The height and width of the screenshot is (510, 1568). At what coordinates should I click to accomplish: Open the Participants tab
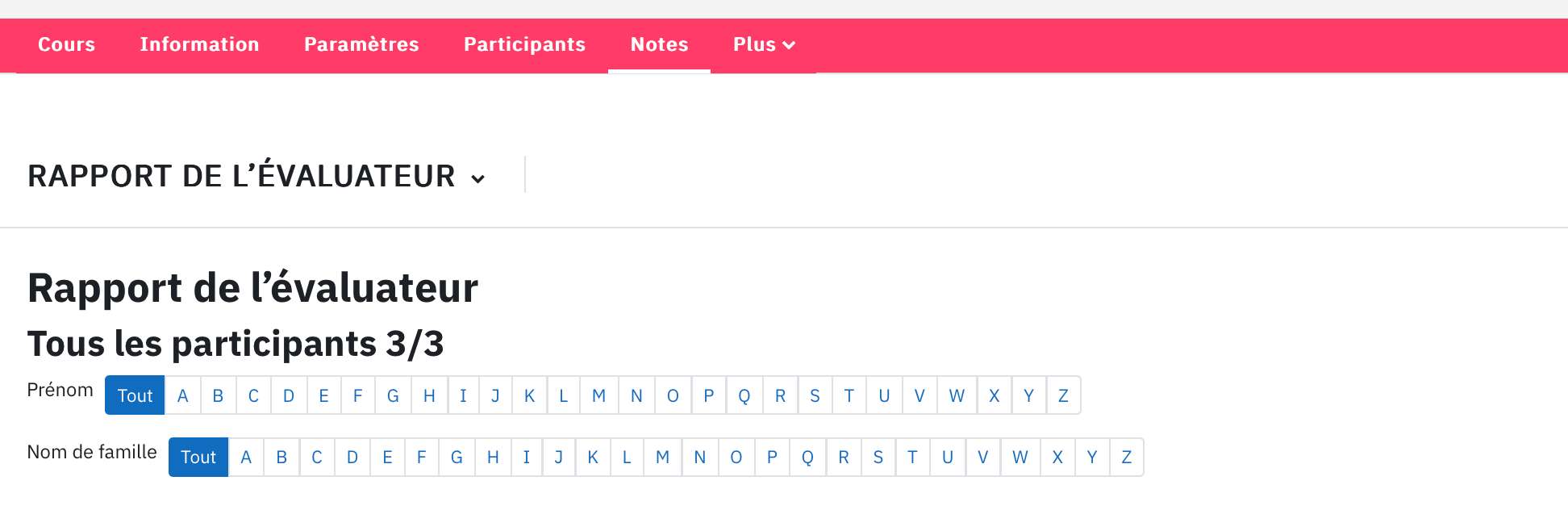pyautogui.click(x=524, y=44)
